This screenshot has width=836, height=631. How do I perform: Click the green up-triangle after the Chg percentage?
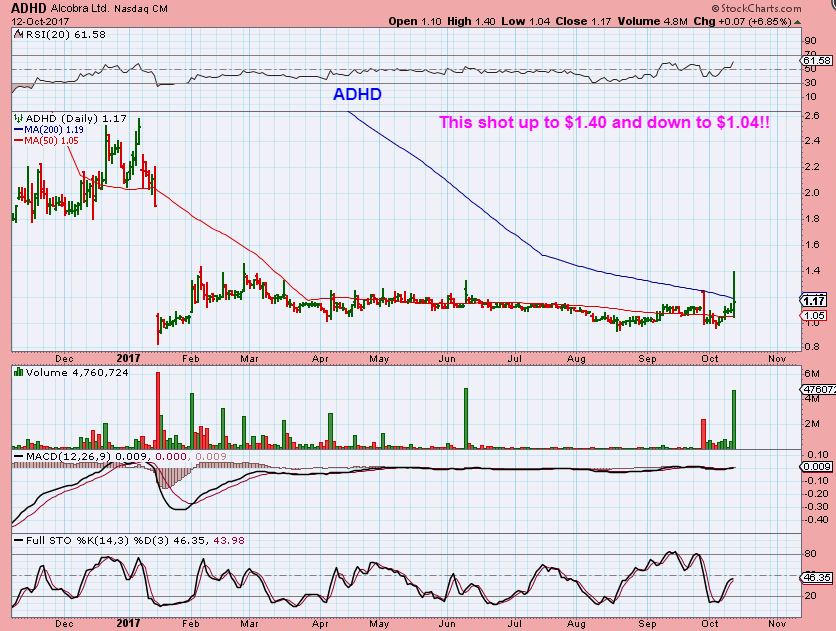[797, 22]
